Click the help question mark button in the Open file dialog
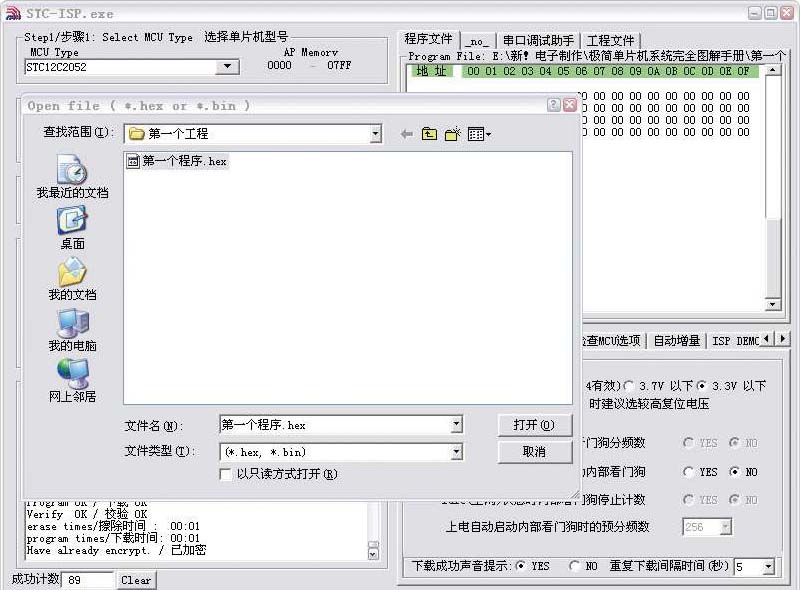 tap(554, 105)
